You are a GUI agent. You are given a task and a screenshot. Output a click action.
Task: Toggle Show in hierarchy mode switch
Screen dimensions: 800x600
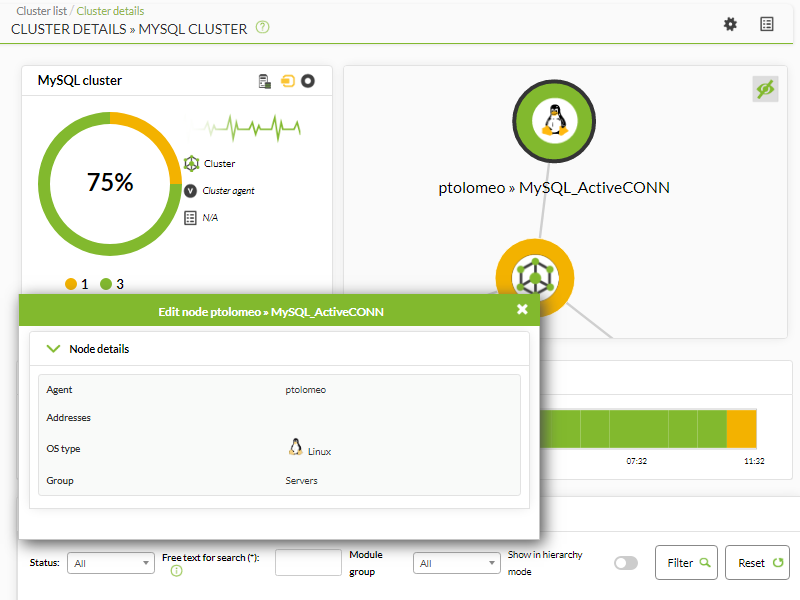[626, 563]
